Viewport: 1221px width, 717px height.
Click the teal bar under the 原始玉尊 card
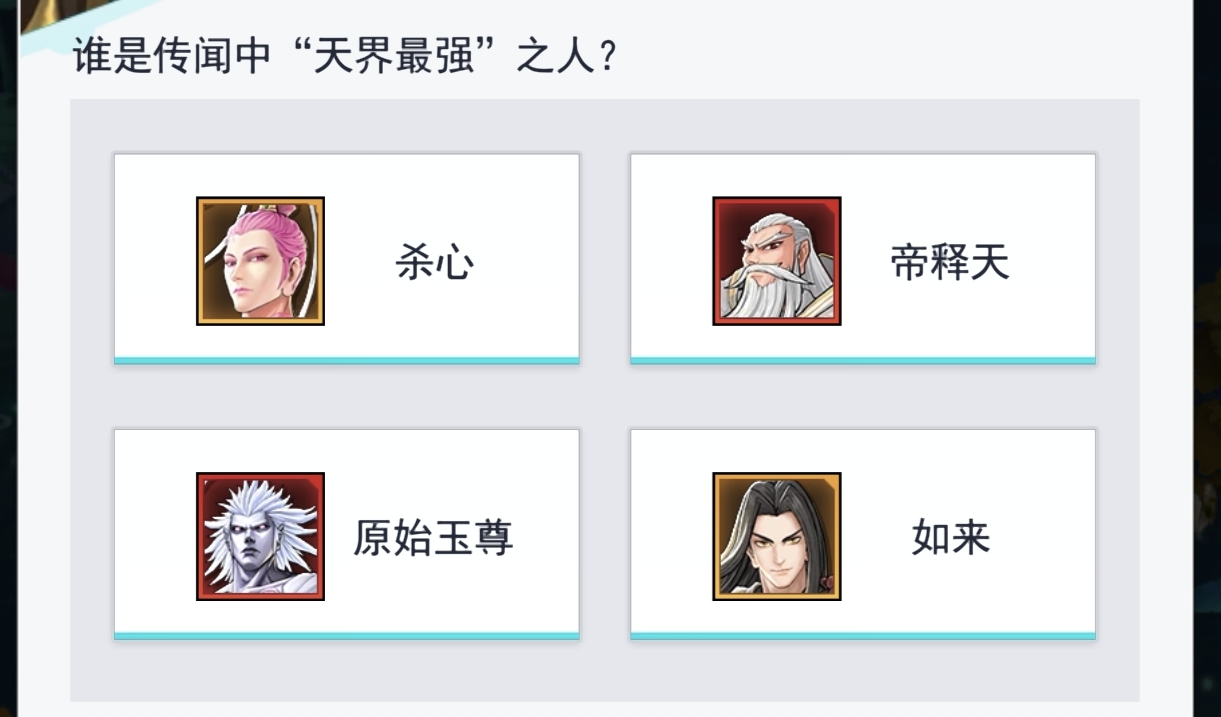tap(346, 636)
